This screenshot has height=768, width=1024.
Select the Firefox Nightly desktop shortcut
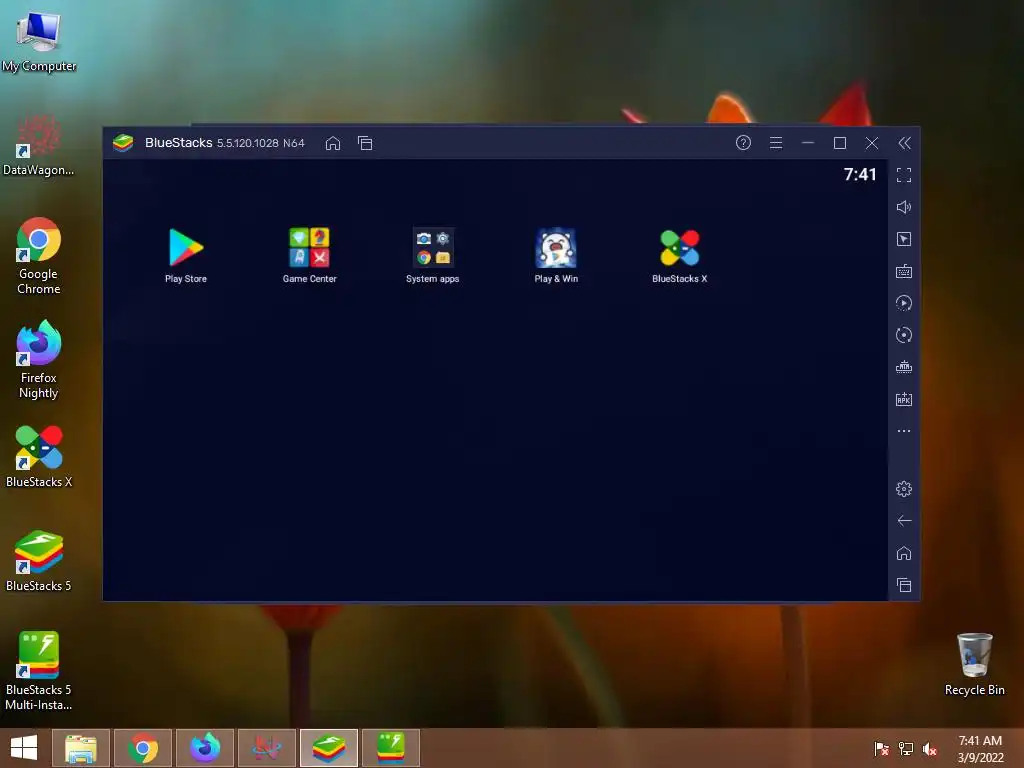(39, 360)
